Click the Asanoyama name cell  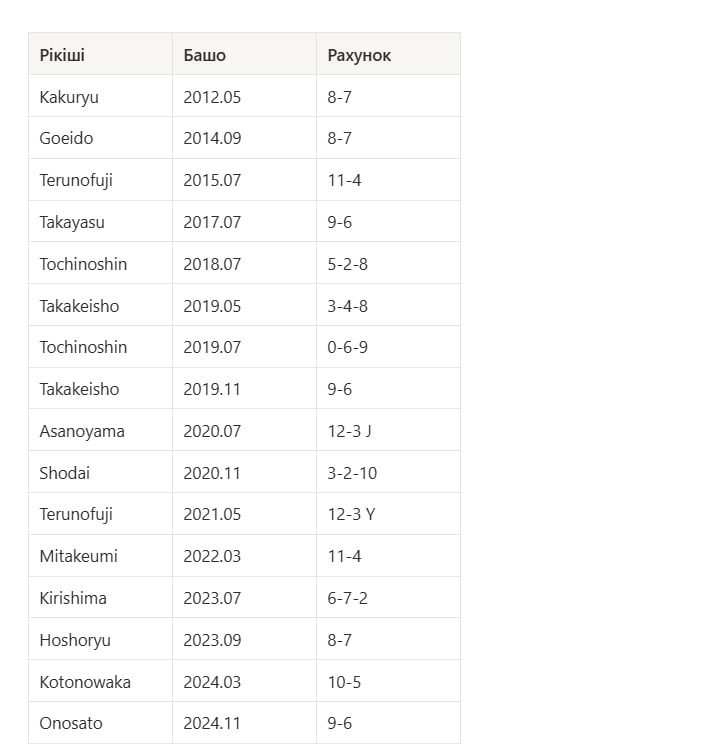[x=82, y=432]
